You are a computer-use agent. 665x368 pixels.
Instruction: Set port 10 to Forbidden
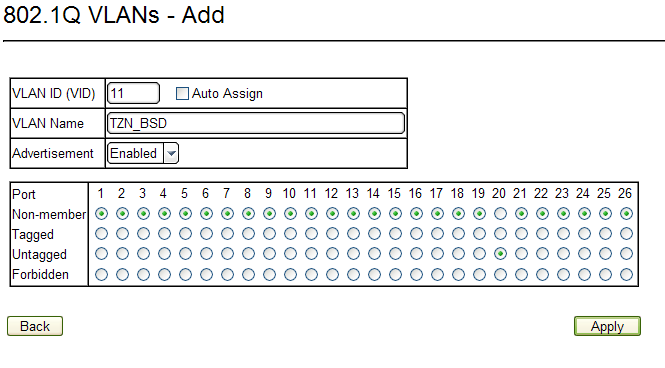(291, 274)
